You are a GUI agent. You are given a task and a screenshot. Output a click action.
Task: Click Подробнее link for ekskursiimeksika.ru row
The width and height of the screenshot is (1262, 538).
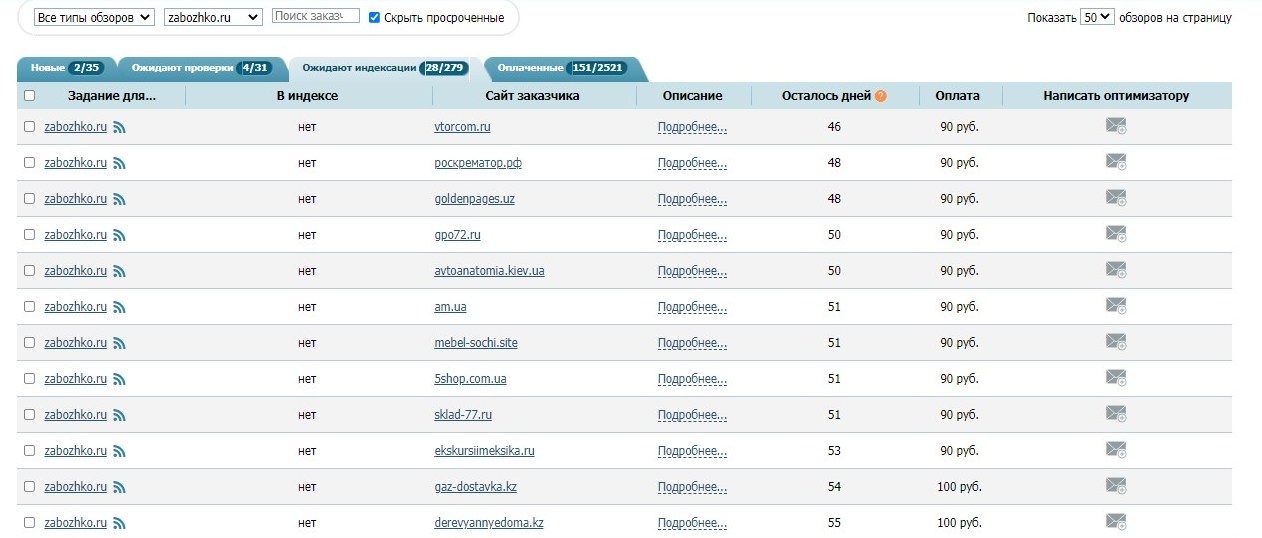[692, 451]
